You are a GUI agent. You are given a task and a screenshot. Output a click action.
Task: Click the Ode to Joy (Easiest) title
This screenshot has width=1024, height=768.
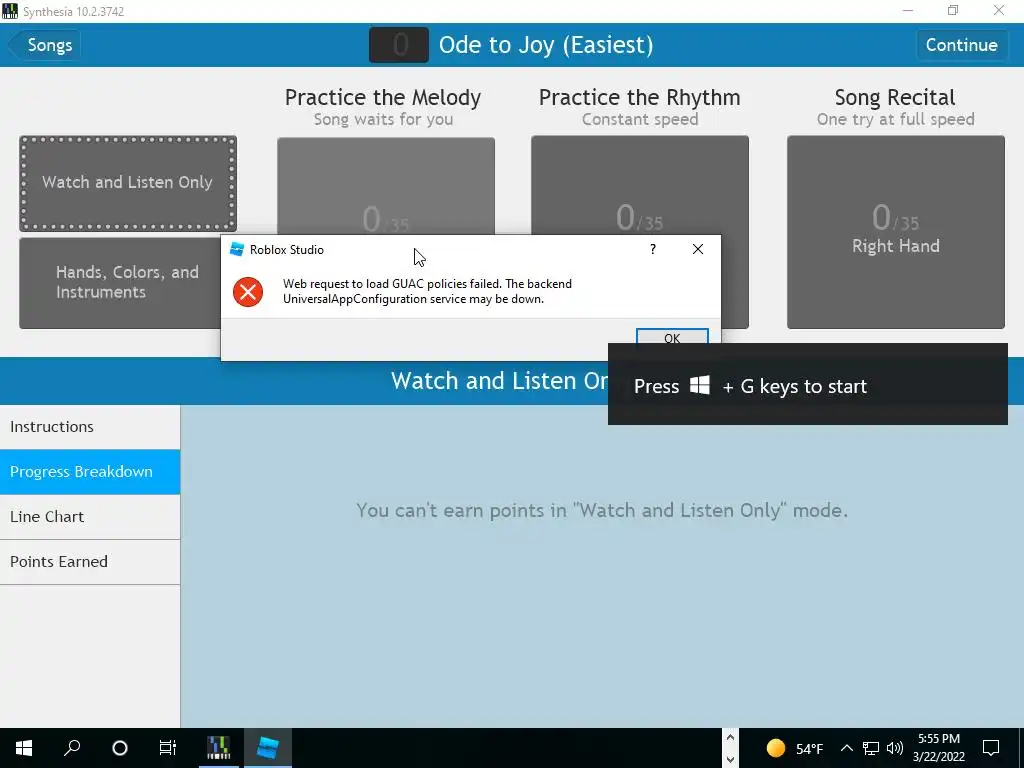(x=546, y=45)
